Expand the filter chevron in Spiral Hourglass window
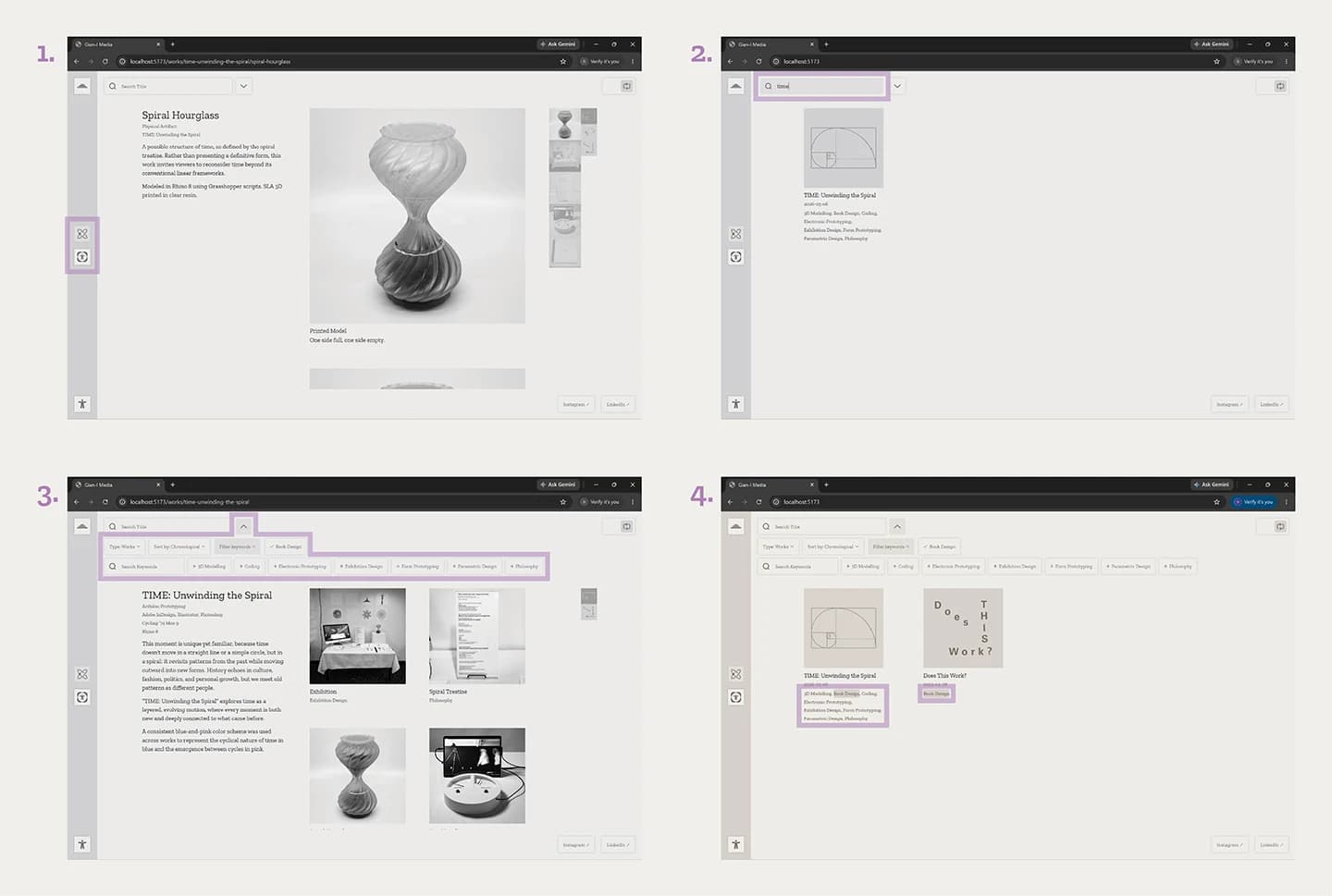The height and width of the screenshot is (896, 1332). tap(243, 86)
